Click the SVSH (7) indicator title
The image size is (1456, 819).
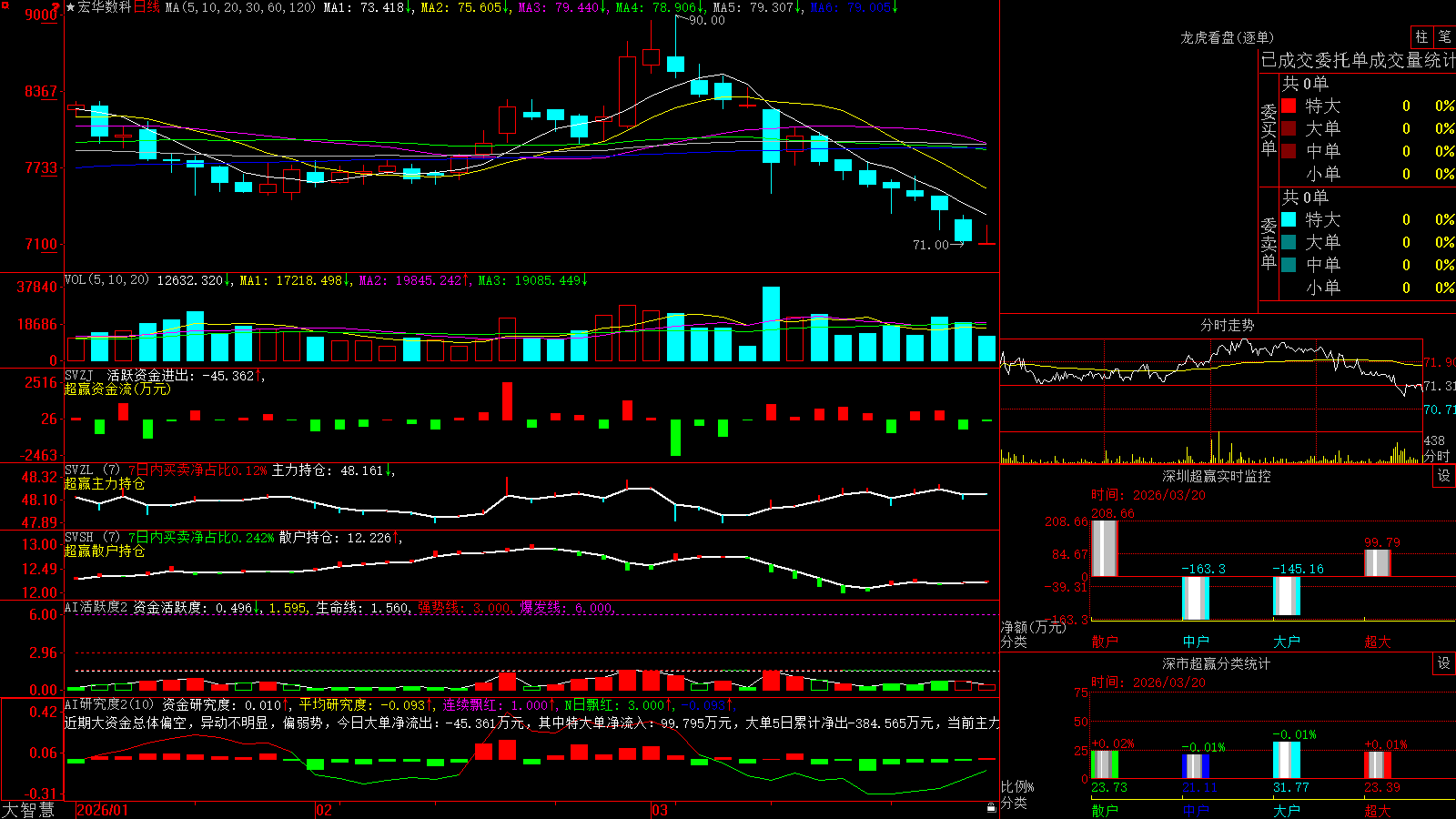[x=92, y=538]
